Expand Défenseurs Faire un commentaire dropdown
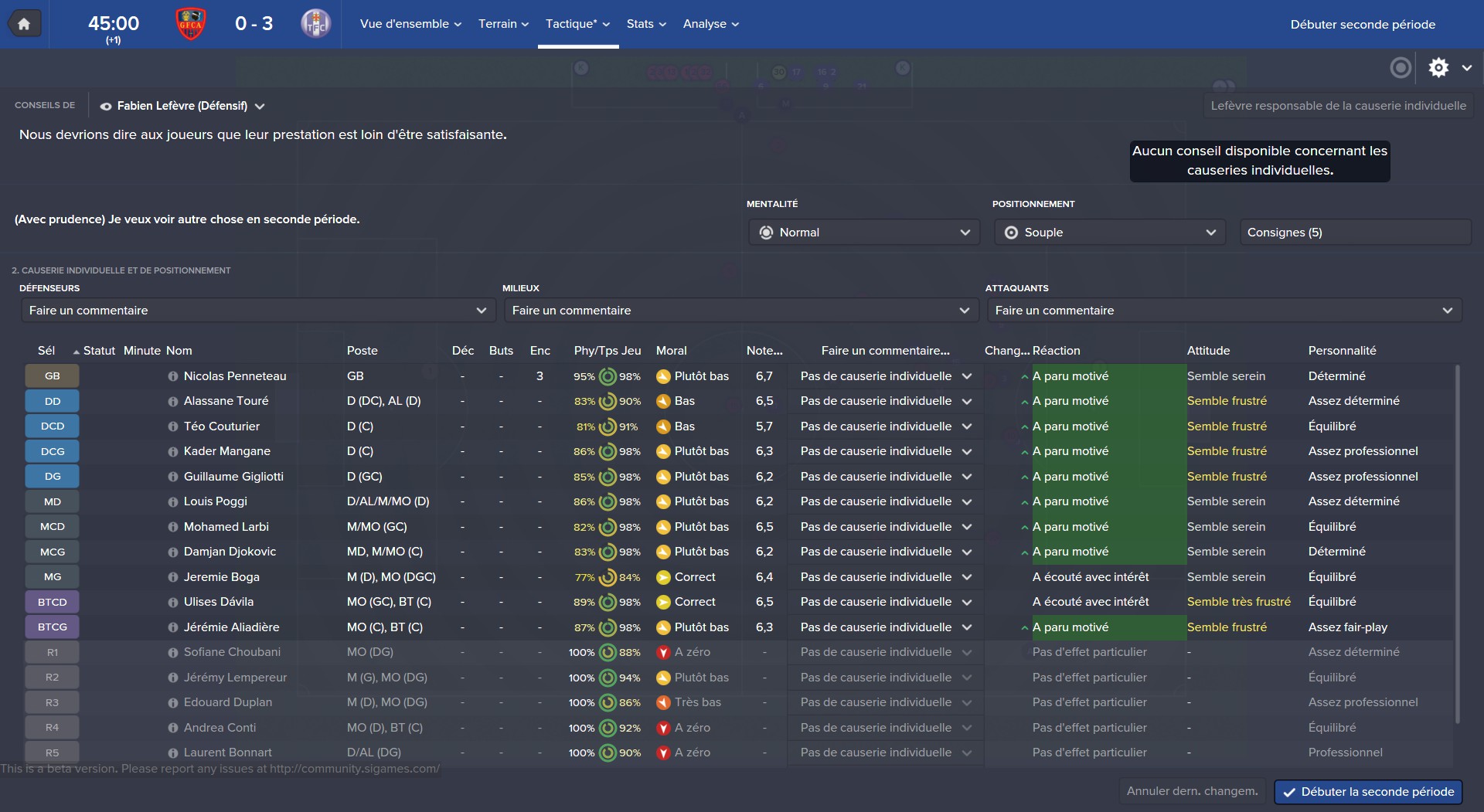 click(x=258, y=311)
